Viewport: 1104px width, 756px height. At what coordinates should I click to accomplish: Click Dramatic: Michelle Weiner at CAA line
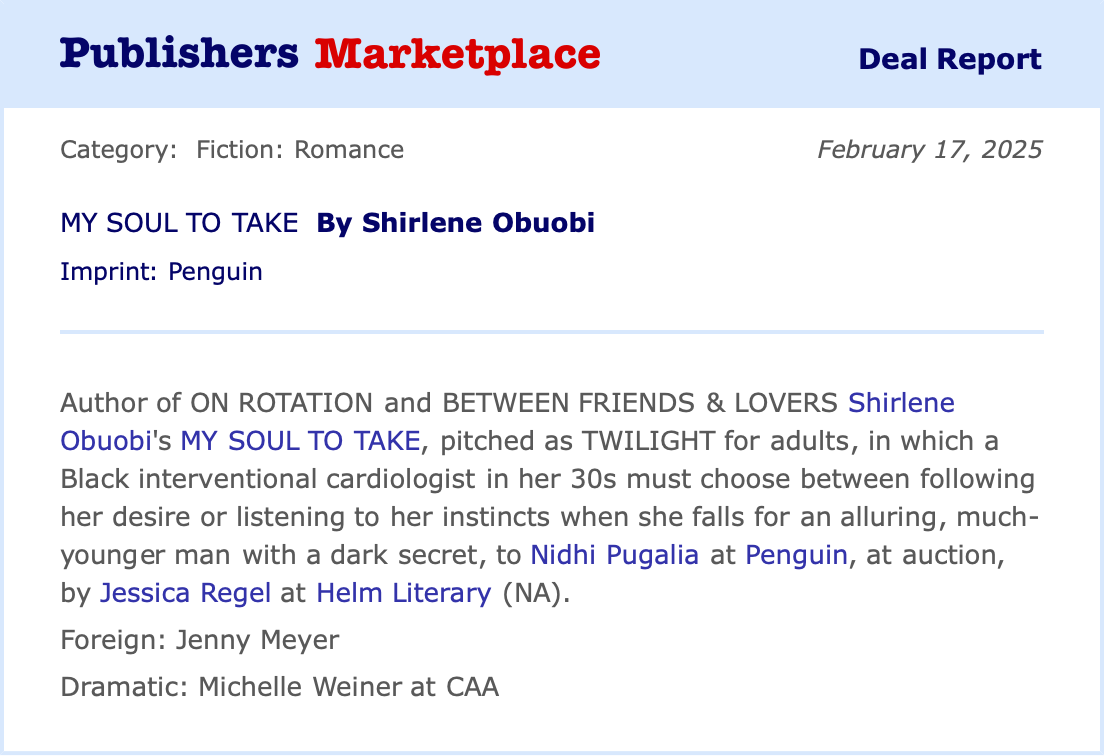(x=279, y=687)
